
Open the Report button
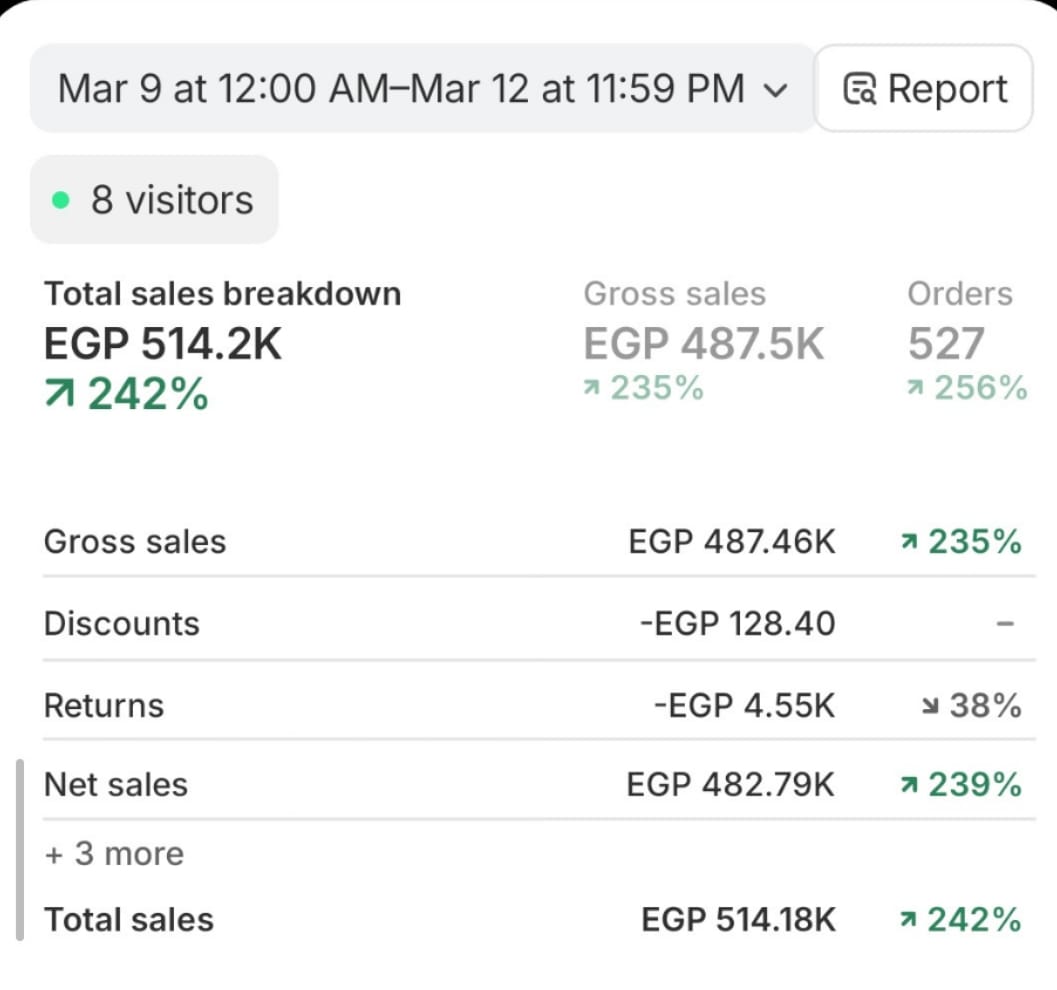pyautogui.click(x=923, y=89)
